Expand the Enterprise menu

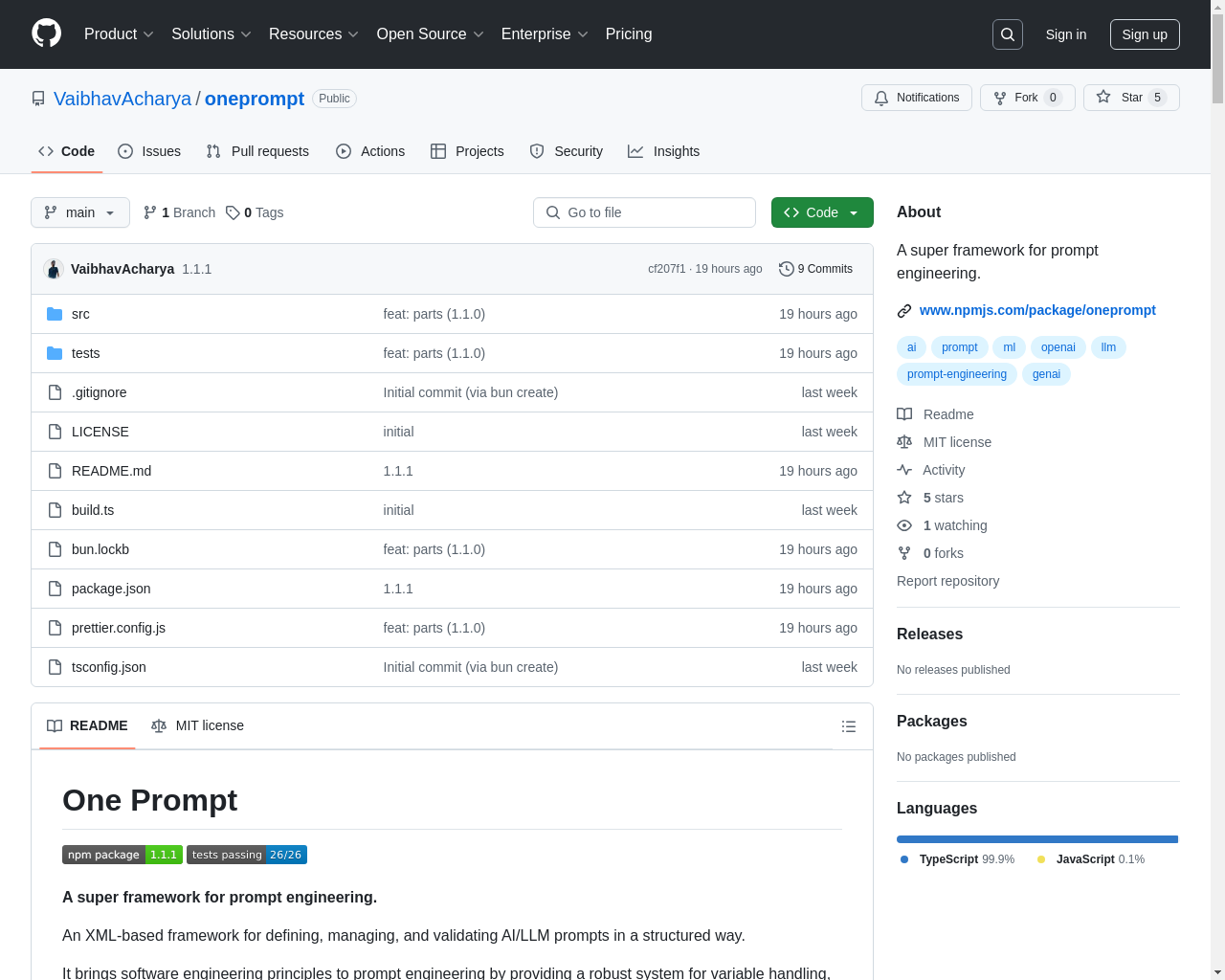pyautogui.click(x=545, y=34)
